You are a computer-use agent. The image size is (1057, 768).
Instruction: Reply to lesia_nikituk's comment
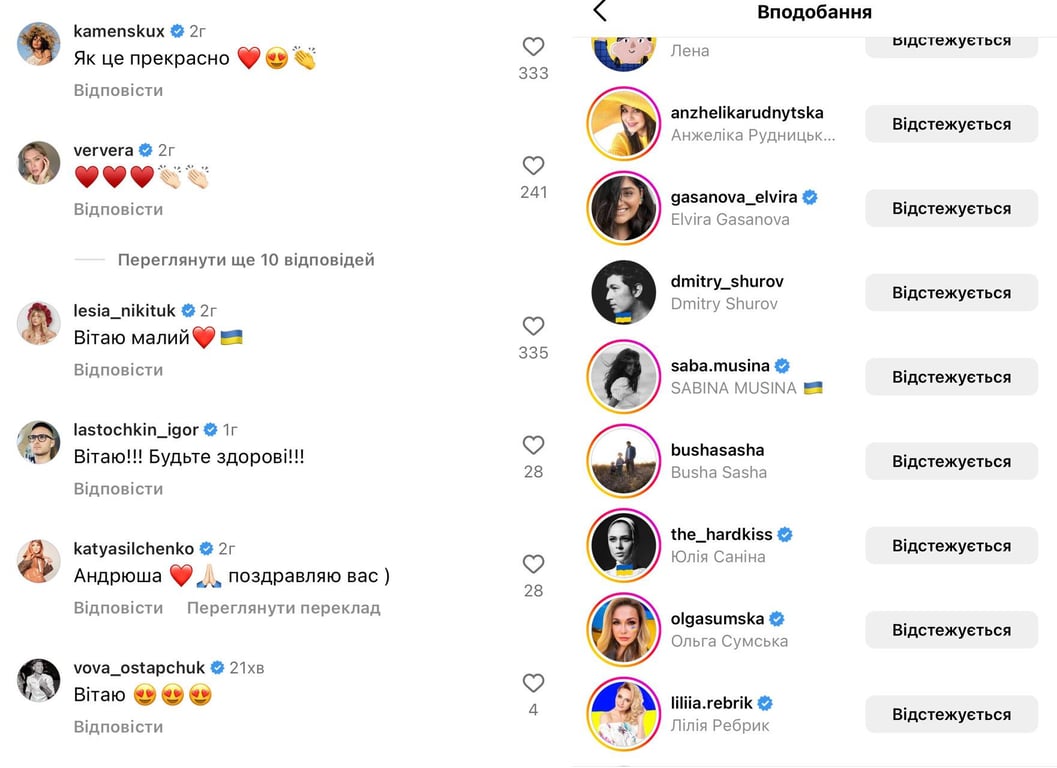118,370
